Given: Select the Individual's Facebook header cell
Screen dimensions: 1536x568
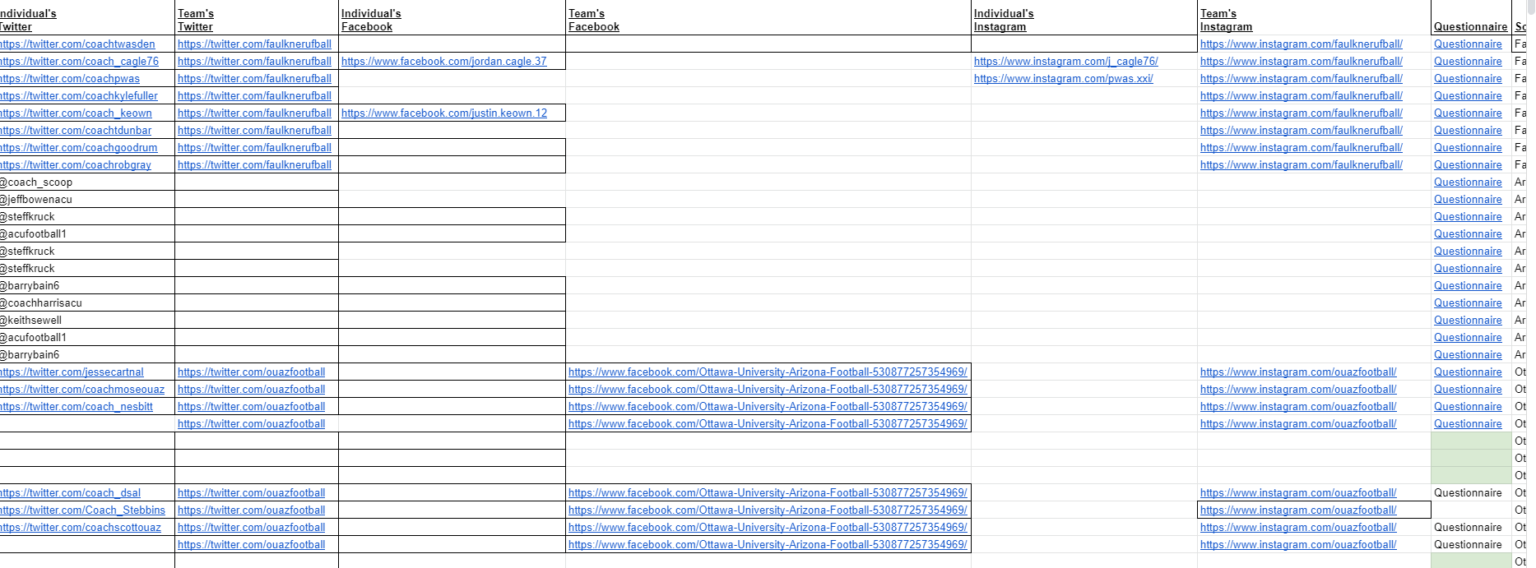Looking at the screenshot, I should 452,20.
